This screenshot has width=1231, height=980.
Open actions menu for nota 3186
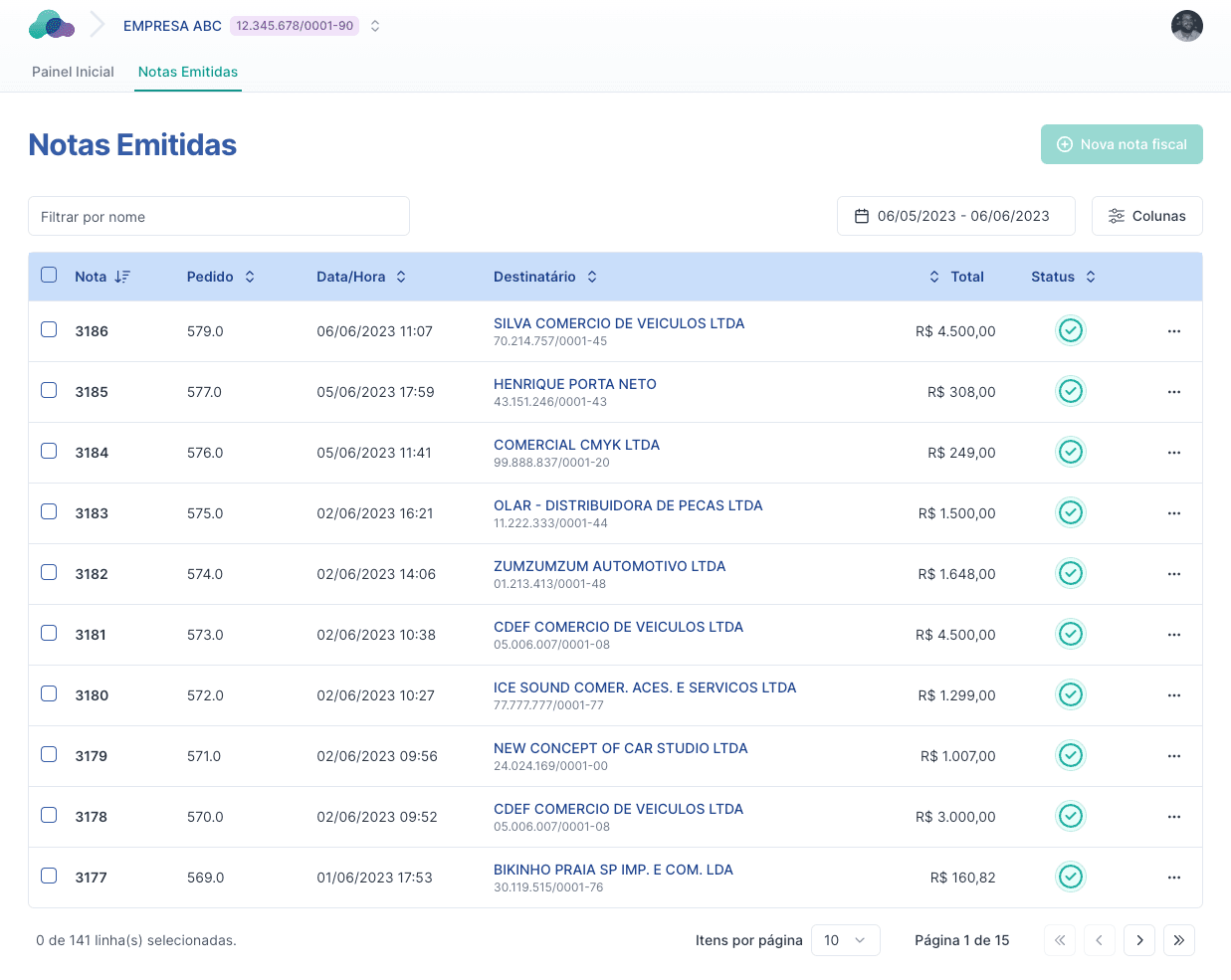1173,330
